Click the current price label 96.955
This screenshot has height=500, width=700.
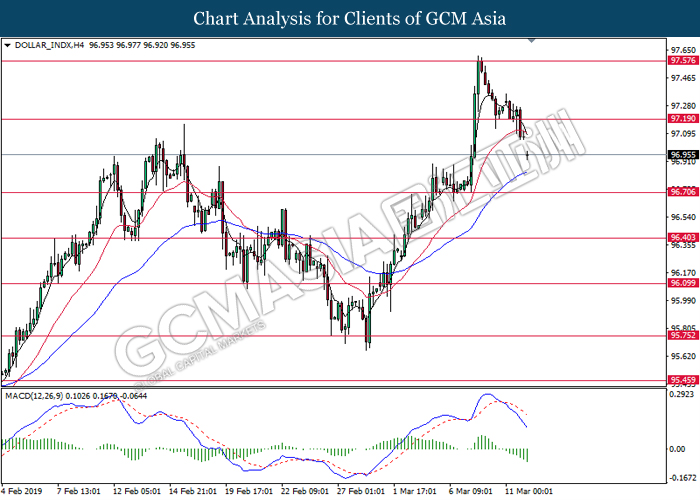pos(683,155)
